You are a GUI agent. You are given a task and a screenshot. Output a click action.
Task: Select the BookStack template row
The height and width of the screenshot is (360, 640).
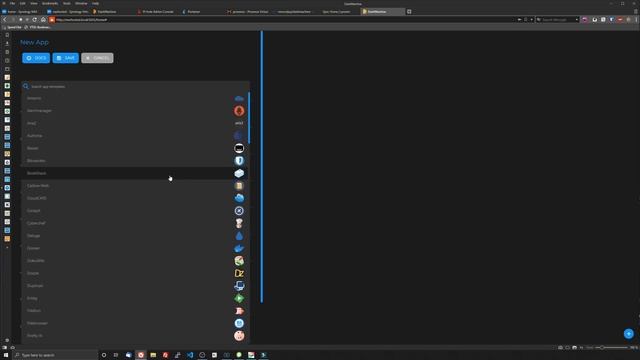pos(134,173)
